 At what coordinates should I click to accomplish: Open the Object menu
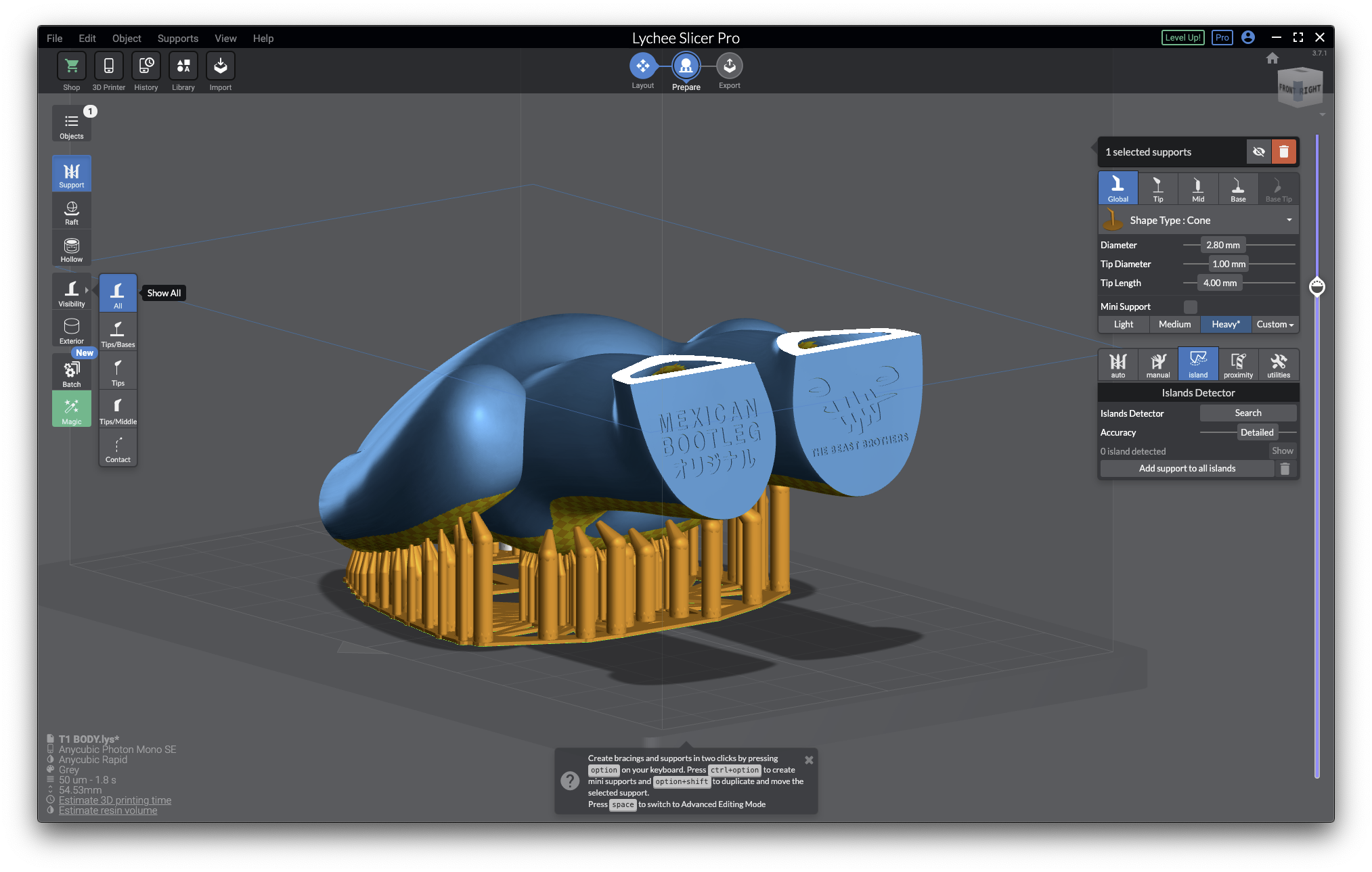(127, 39)
